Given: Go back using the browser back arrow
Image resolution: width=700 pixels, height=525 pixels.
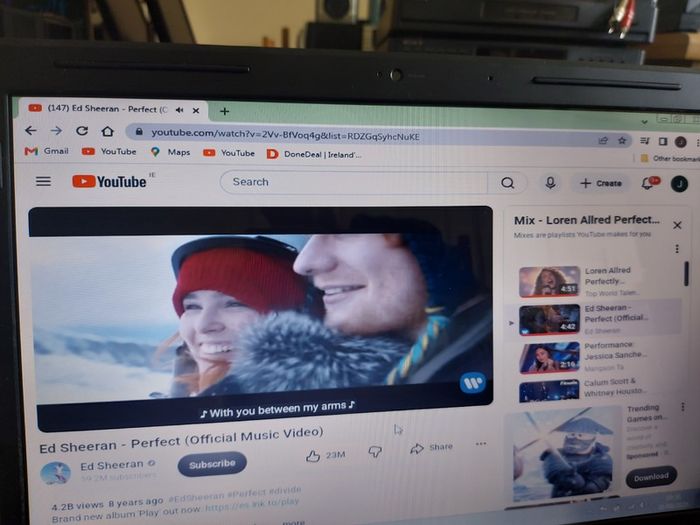Looking at the screenshot, I should click(x=31, y=130).
